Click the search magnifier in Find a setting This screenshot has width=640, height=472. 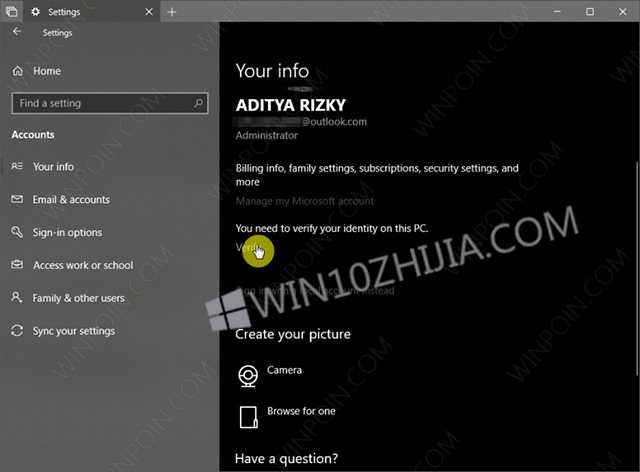tap(200, 103)
